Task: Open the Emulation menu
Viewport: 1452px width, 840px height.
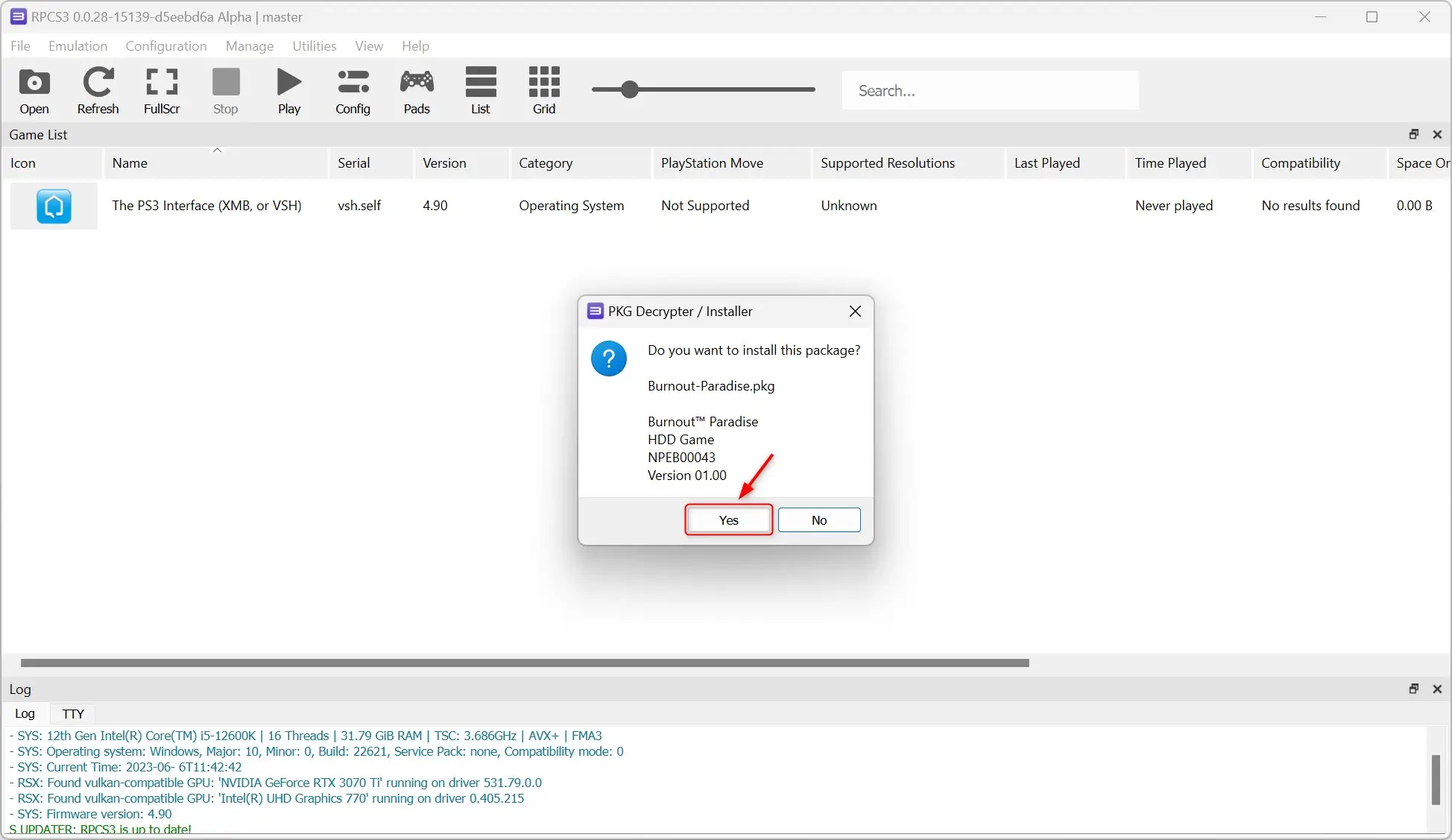Action: pyautogui.click(x=78, y=45)
